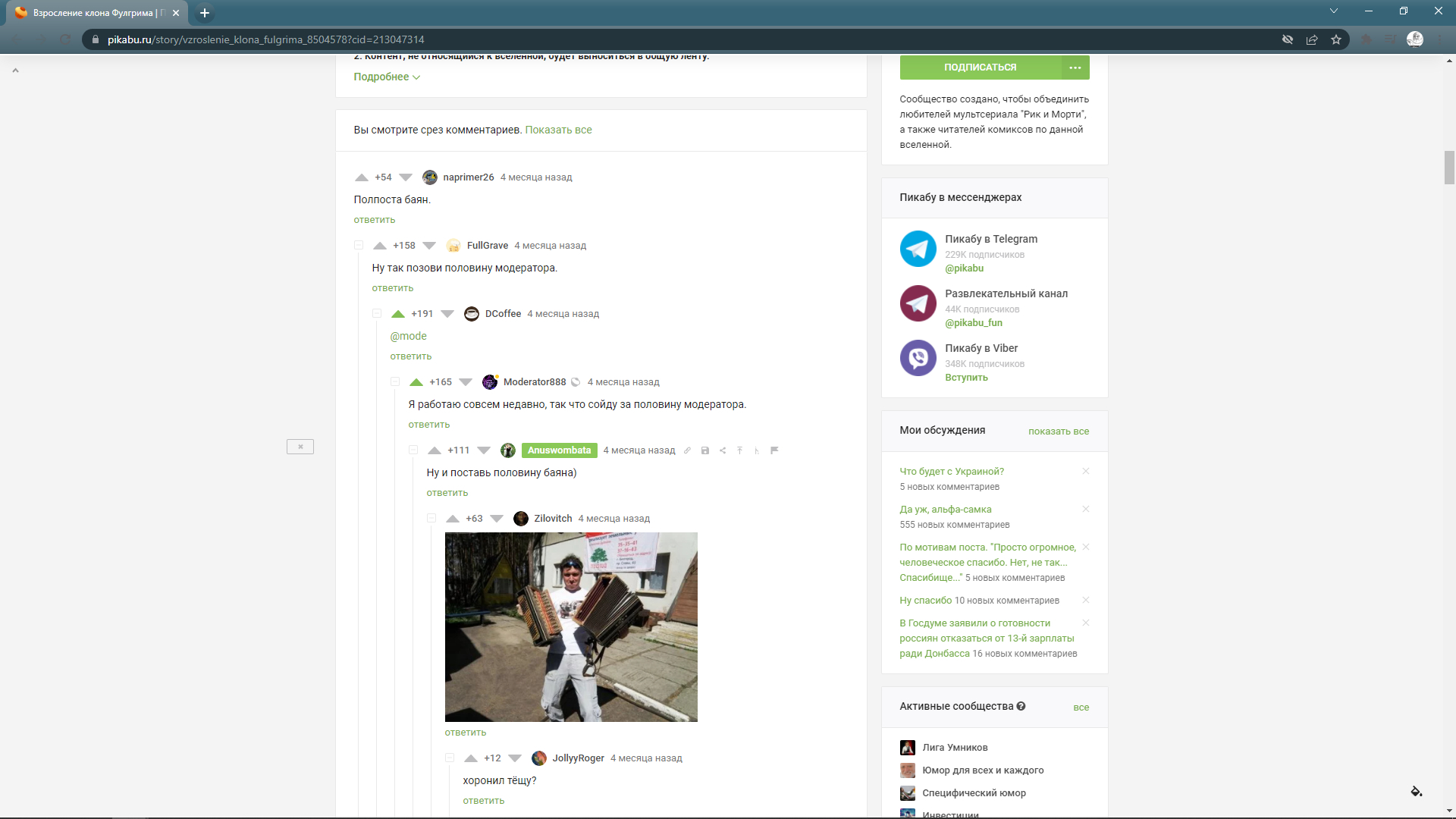The image size is (1456, 819).
Task: Collapse FullGrave's comment thread
Action: coord(359,246)
